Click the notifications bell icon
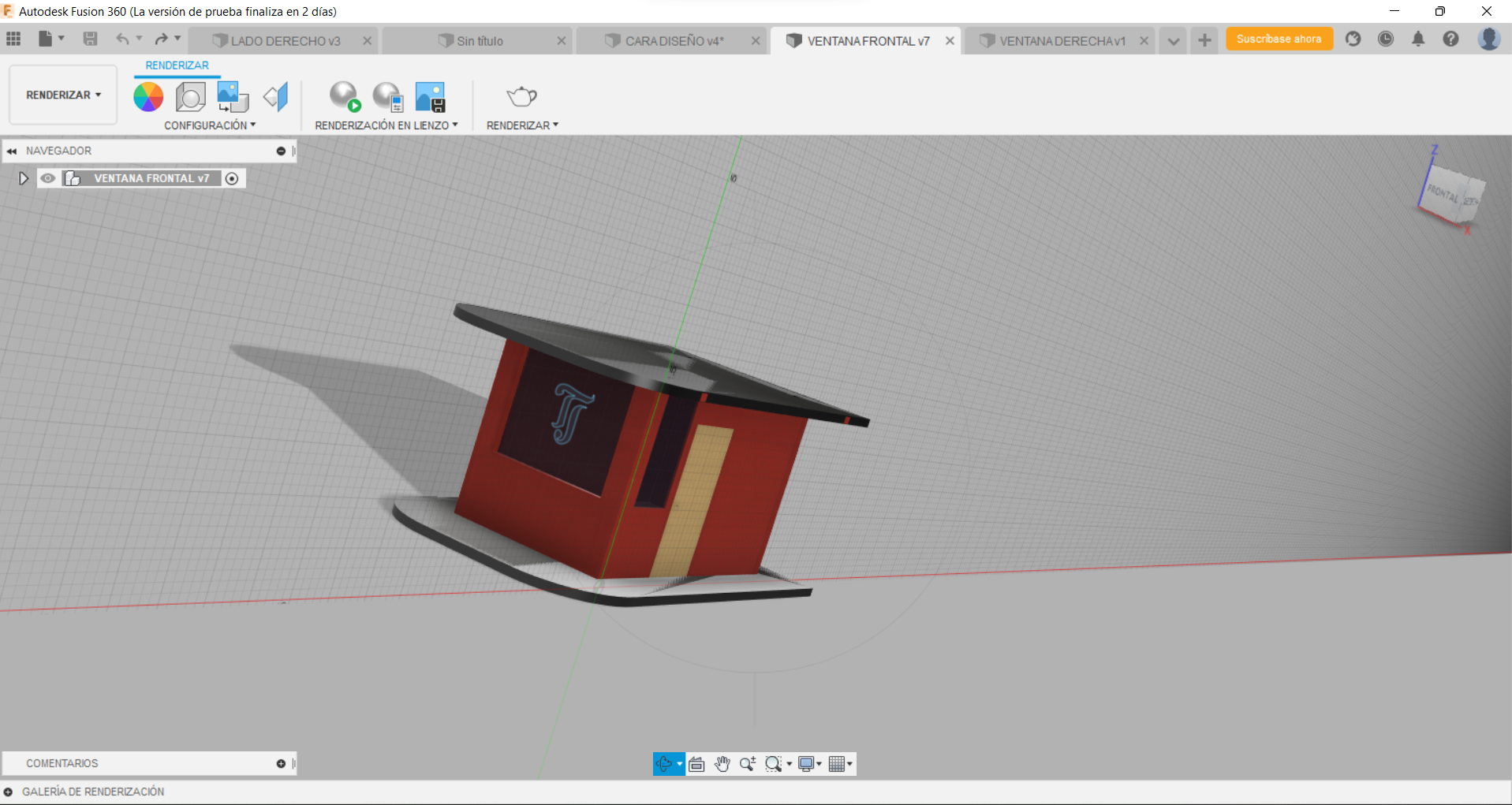 coord(1417,39)
